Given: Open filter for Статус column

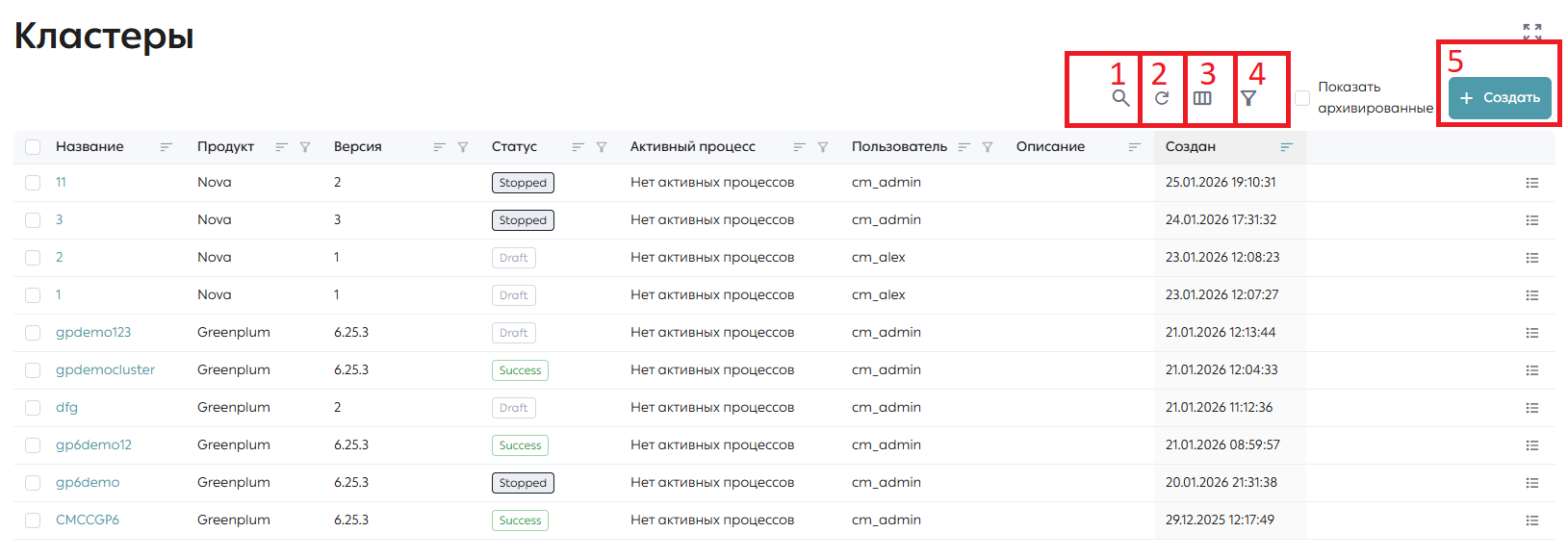Looking at the screenshot, I should pos(602,147).
